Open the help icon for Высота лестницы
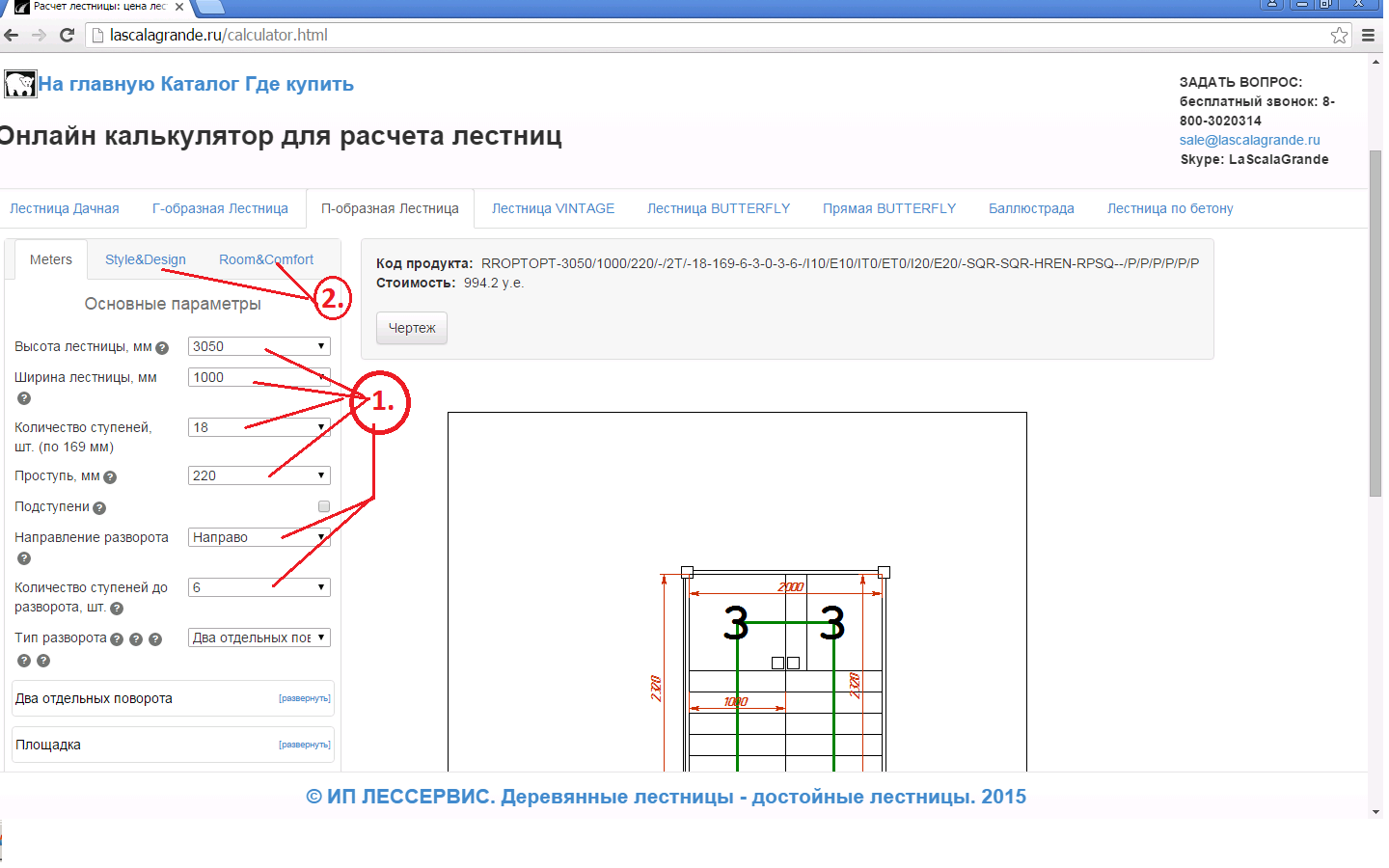The height and width of the screenshot is (868, 1389). point(162,348)
